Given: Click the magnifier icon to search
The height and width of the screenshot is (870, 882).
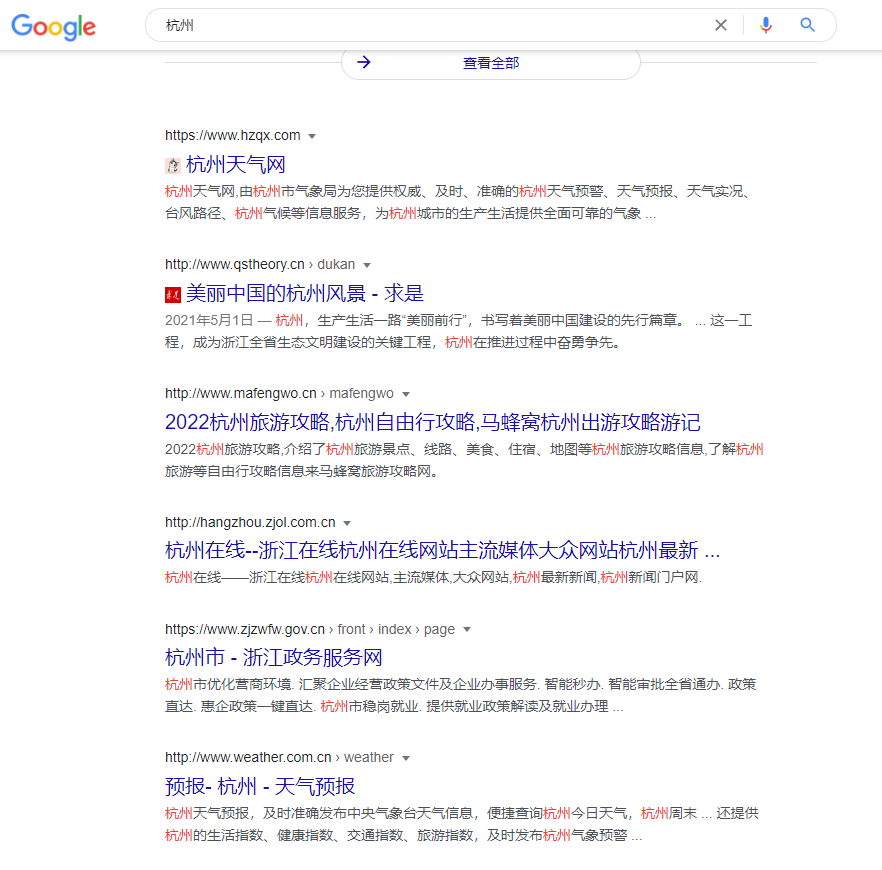Looking at the screenshot, I should (x=807, y=25).
